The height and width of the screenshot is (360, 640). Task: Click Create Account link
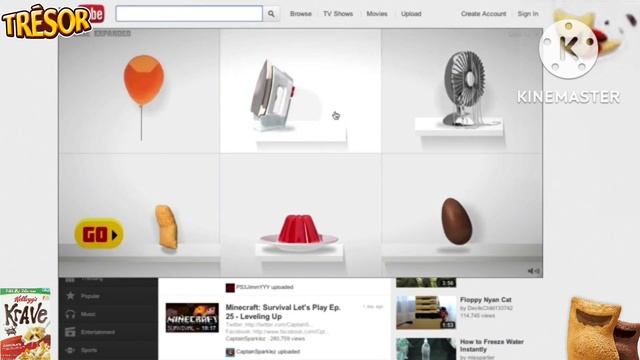coord(483,14)
